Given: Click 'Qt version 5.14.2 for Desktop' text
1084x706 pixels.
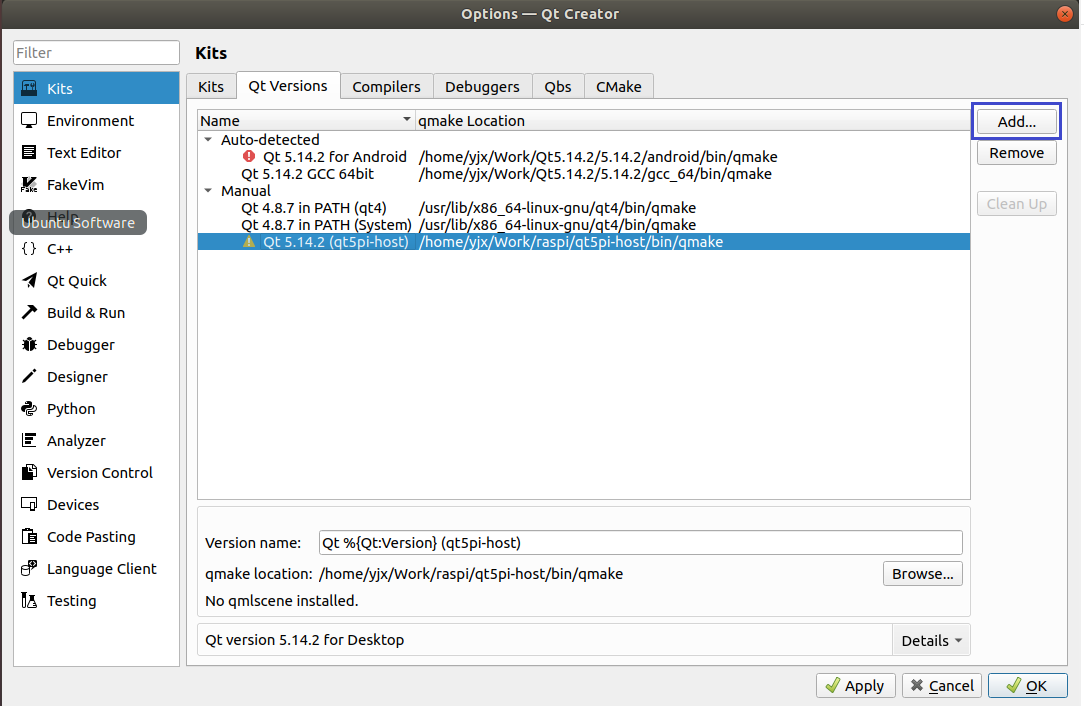Looking at the screenshot, I should pyautogui.click(x=305, y=640).
